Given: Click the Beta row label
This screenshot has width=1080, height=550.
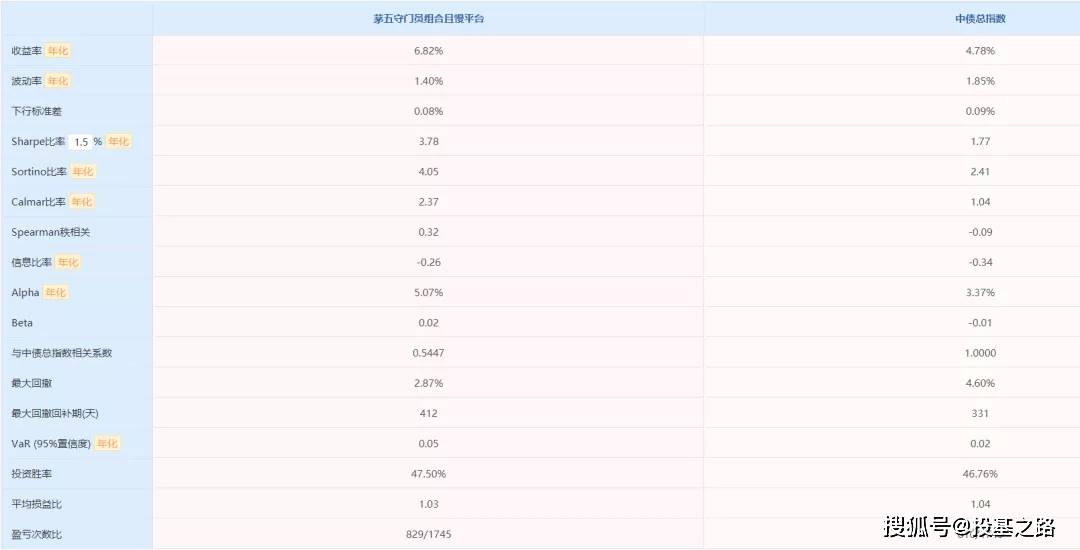Looking at the screenshot, I should pyautogui.click(x=22, y=323).
